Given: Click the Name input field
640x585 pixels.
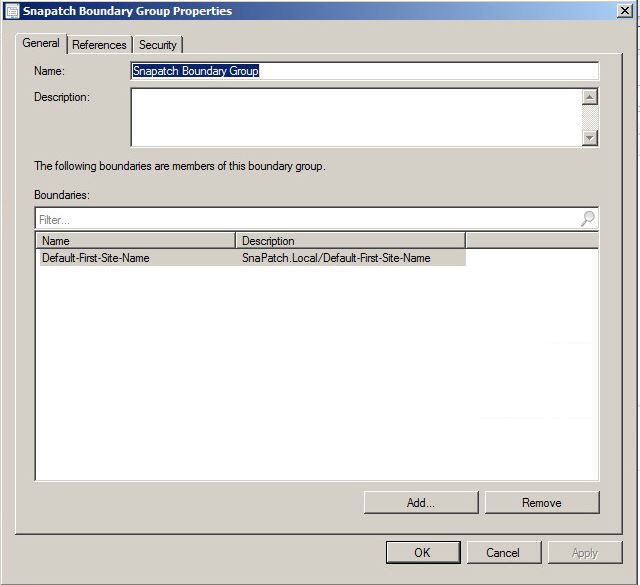Looking at the screenshot, I should 364,71.
